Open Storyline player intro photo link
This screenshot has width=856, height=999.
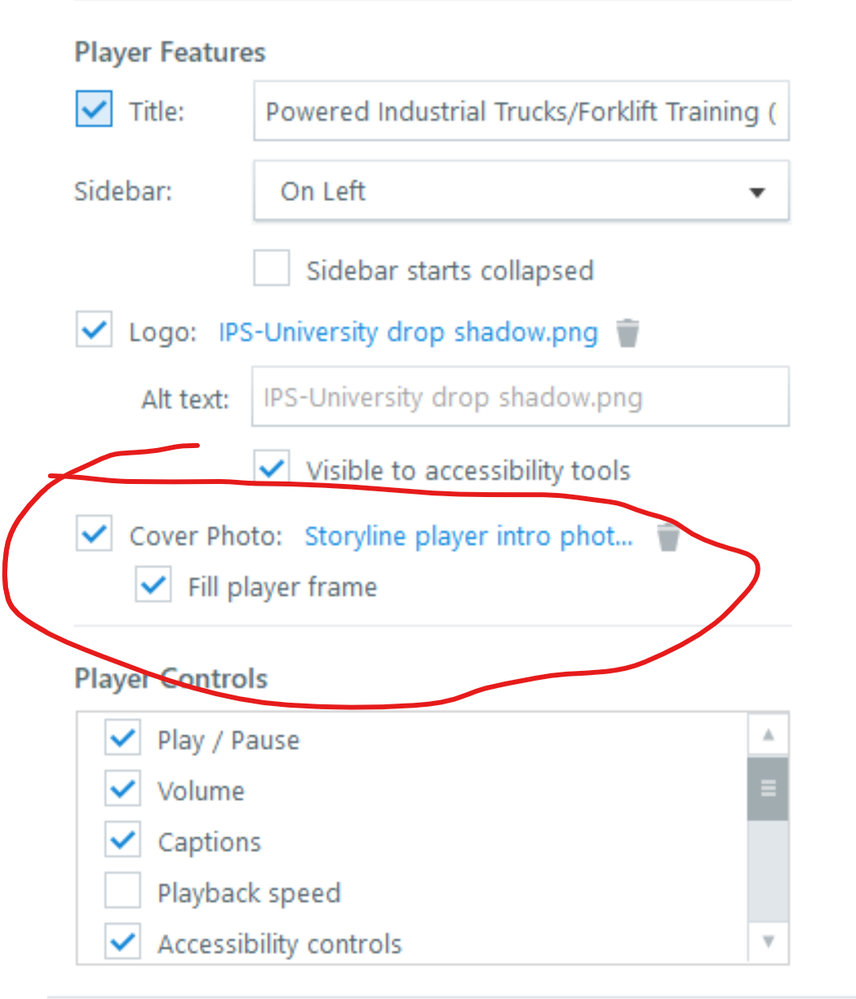(x=468, y=537)
